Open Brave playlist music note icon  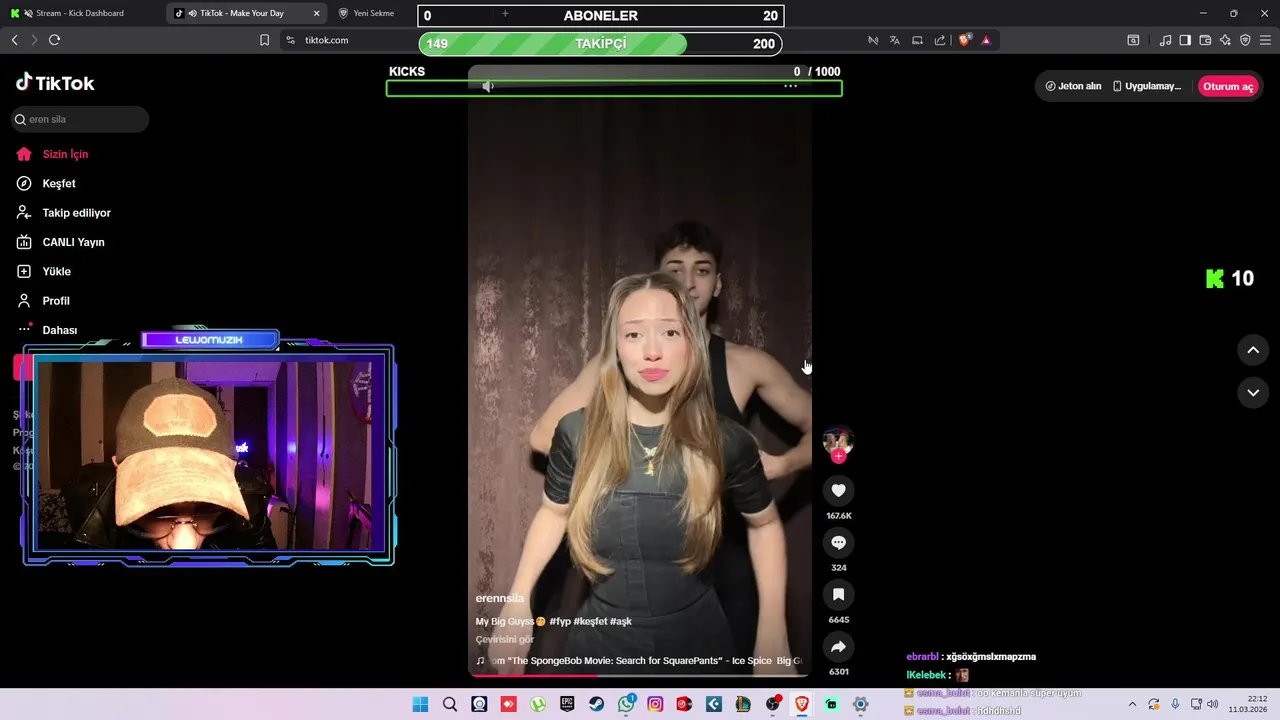[x=1165, y=40]
